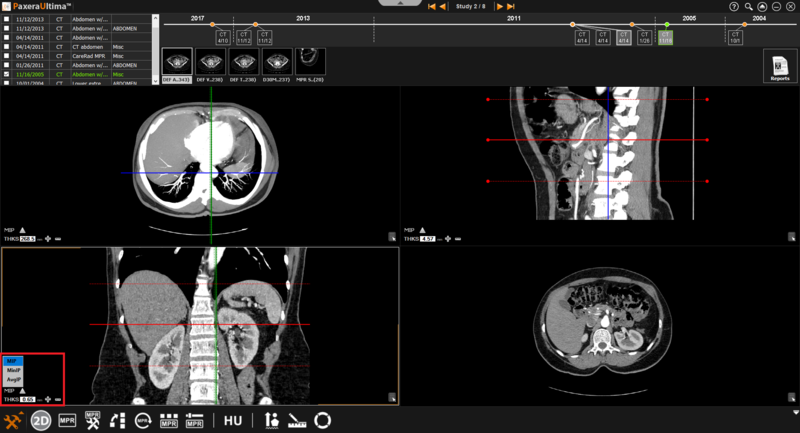The image size is (800, 433).
Task: Uncheck the 11/16/2005 CT study checkbox
Action: coord(8,74)
